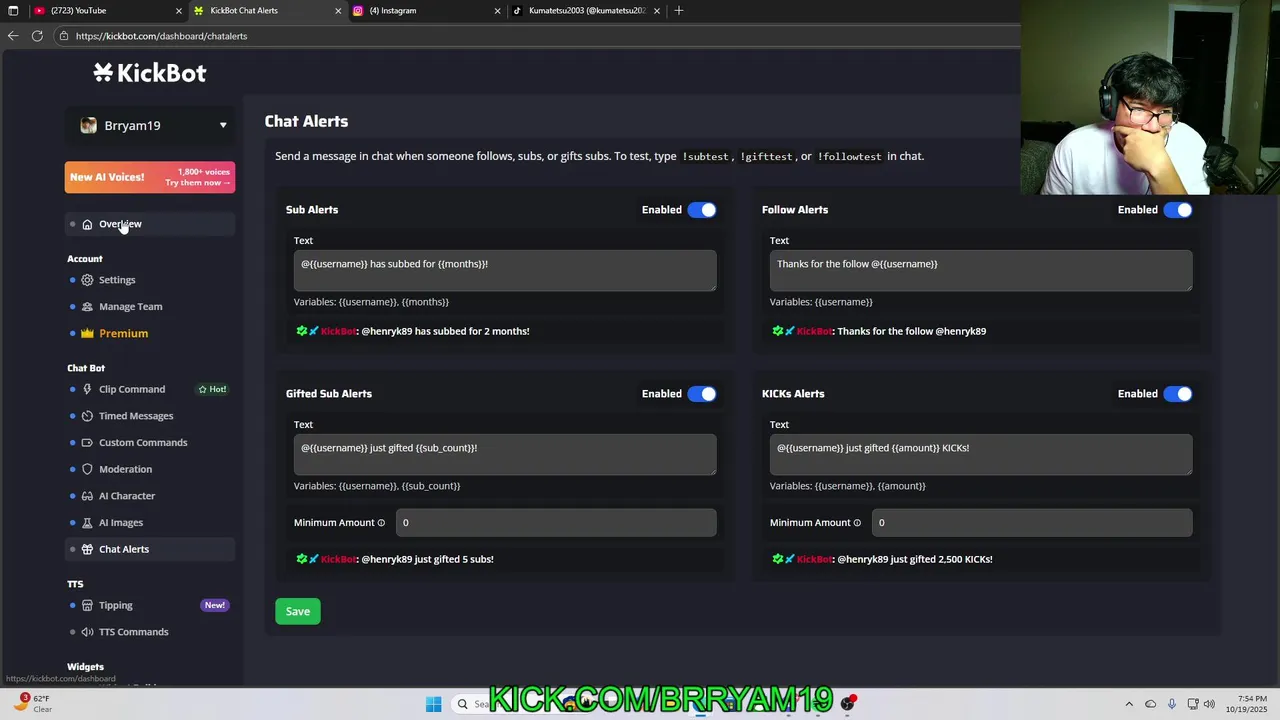Show hidden system tray icons chevron

pyautogui.click(x=1129, y=704)
